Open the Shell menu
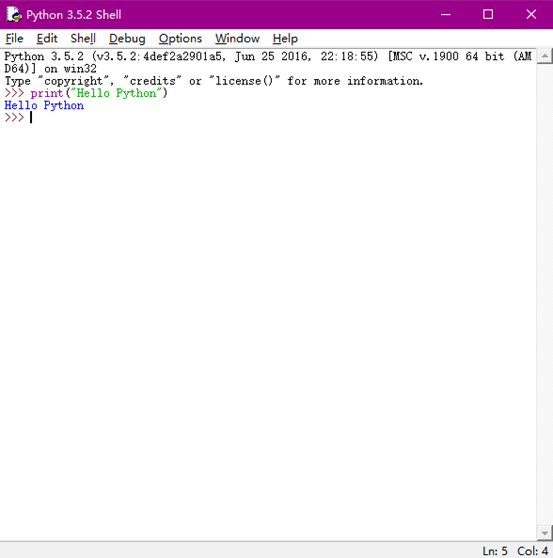This screenshot has height=558, width=553. (x=83, y=38)
